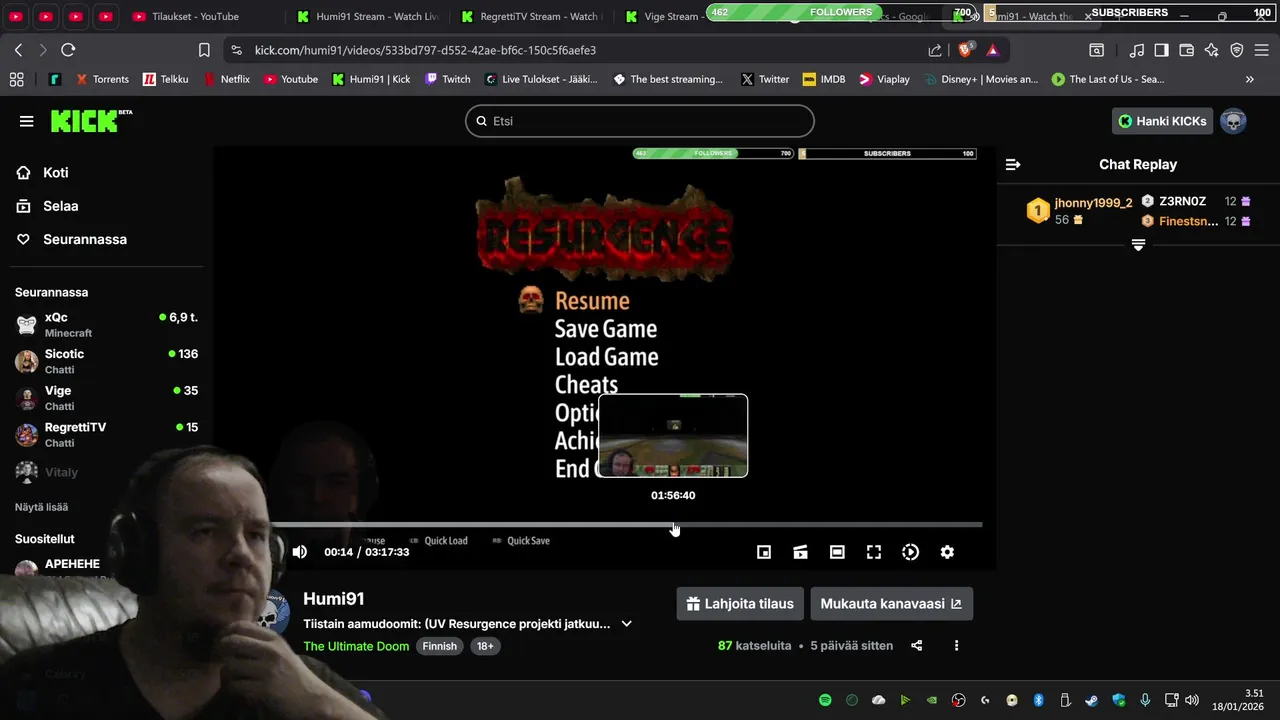
Task: Expand the stream title chevron
Action: (627, 624)
